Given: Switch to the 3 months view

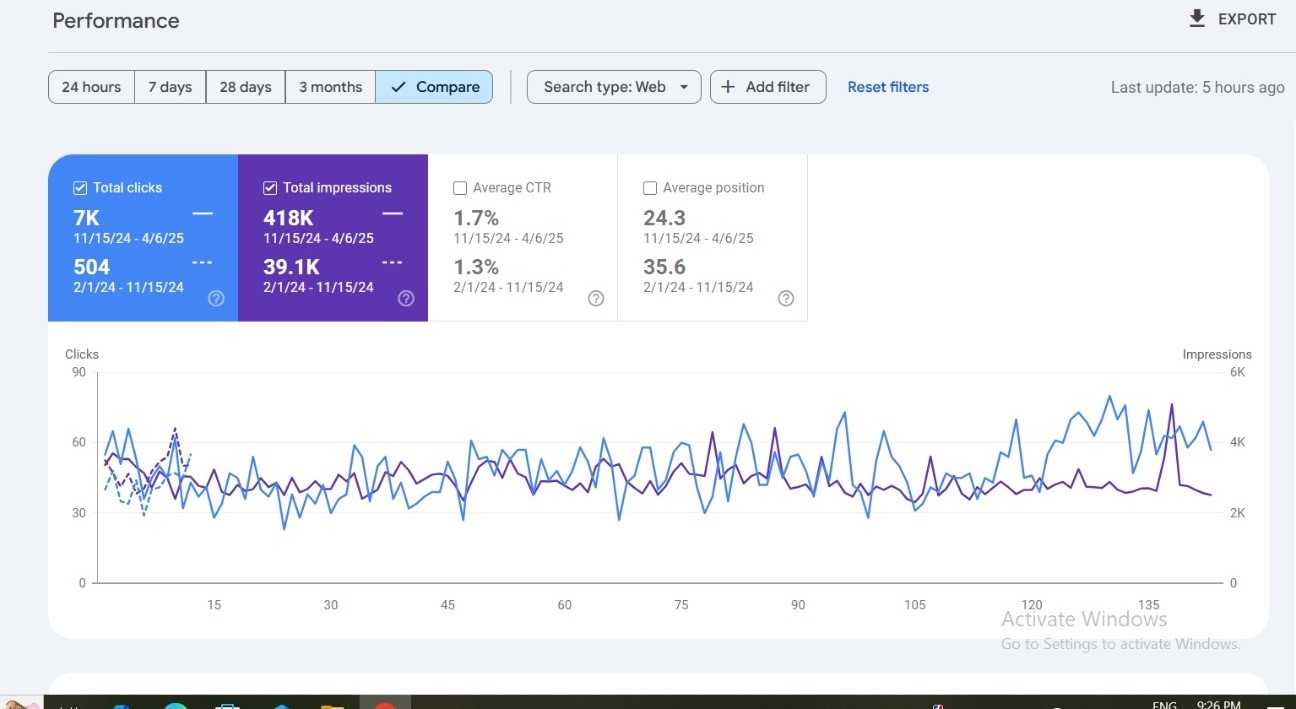Looking at the screenshot, I should (330, 87).
